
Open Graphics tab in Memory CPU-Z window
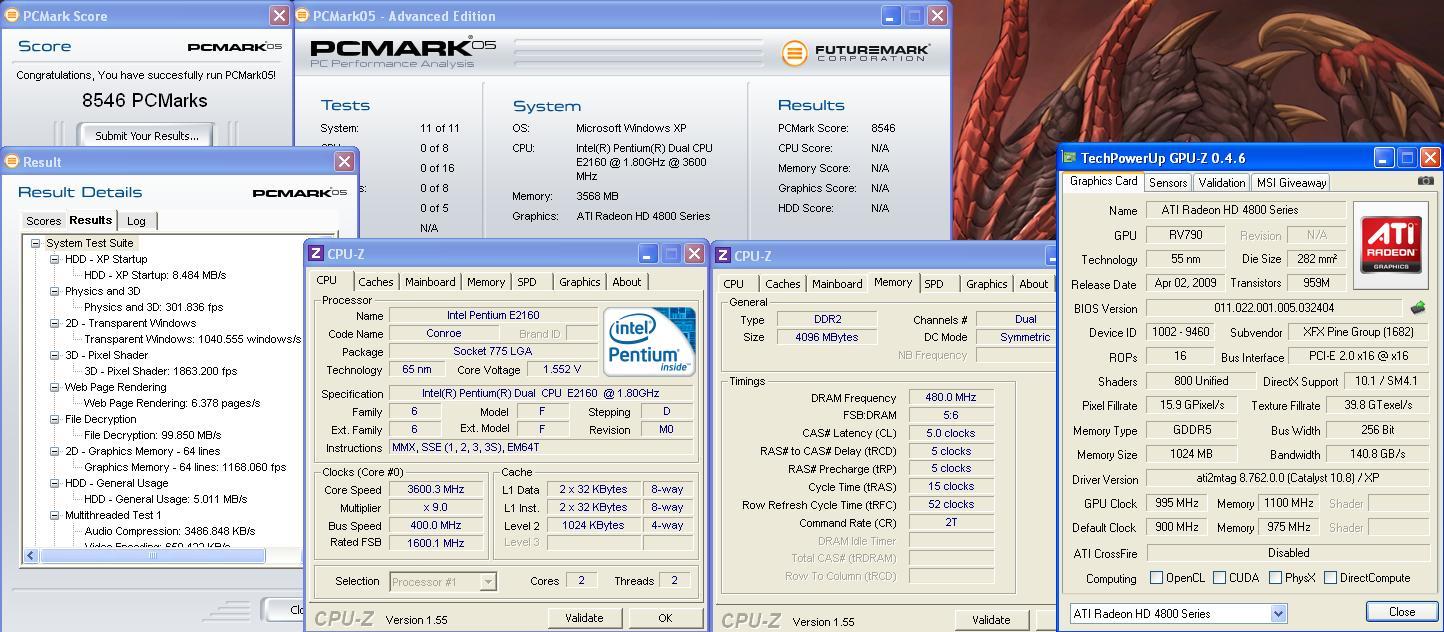point(987,284)
